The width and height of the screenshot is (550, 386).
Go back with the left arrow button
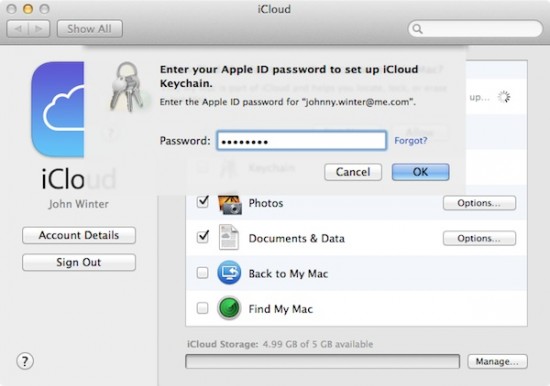18,29
